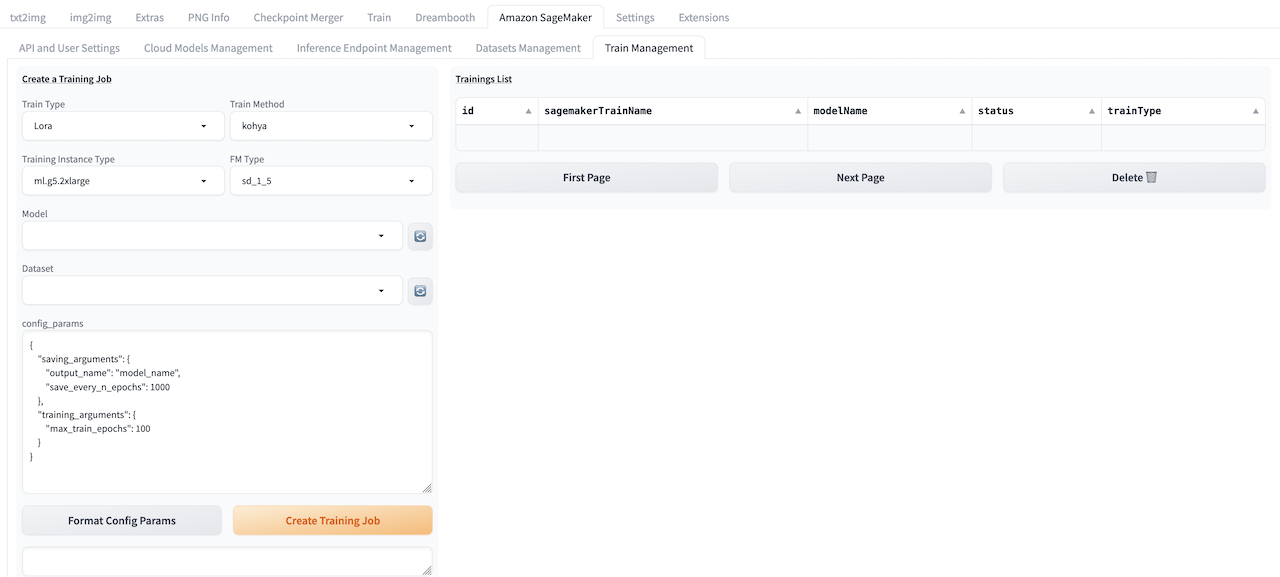
Task: Switch to the txt2img tab
Action: [28, 17]
